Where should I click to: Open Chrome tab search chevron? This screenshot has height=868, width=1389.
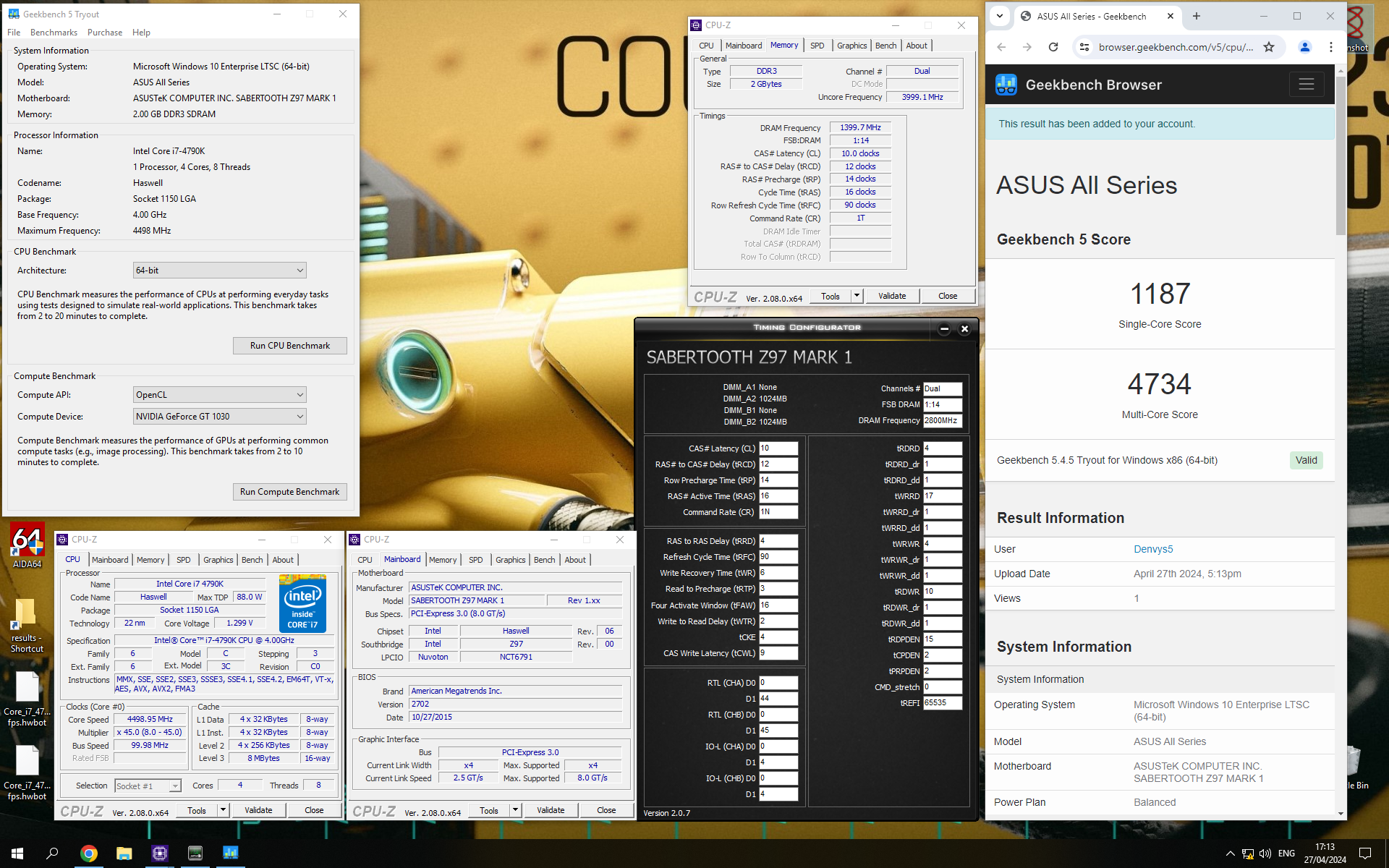(x=1000, y=16)
